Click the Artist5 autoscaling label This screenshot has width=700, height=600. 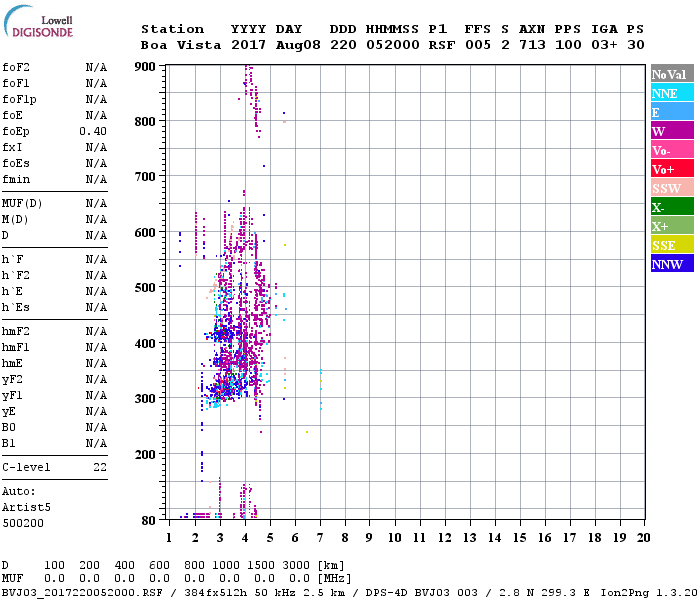point(26,508)
